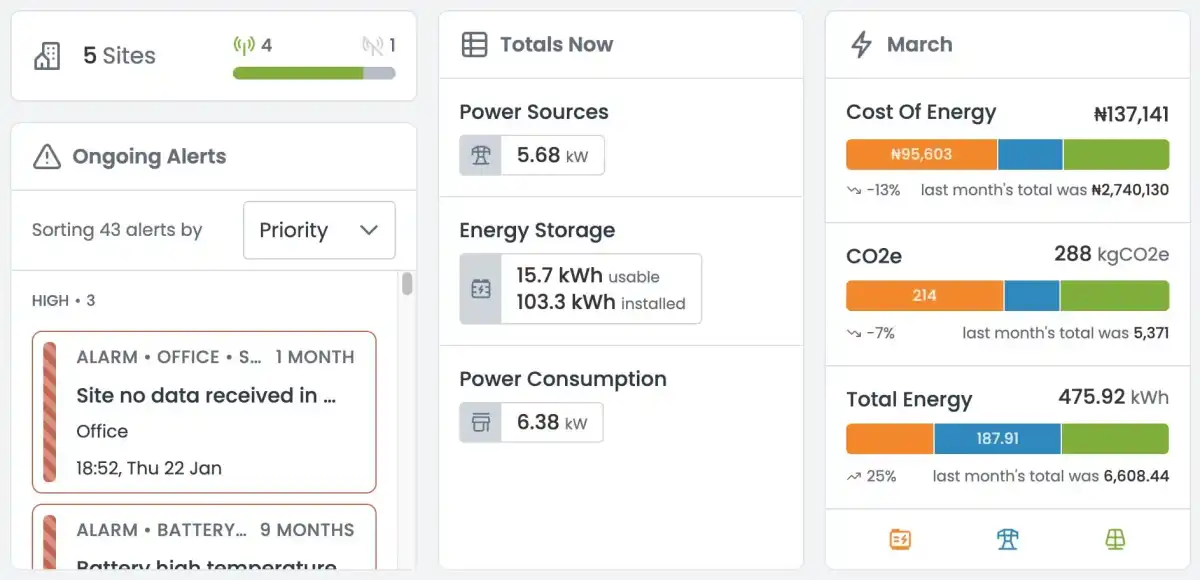Image resolution: width=1200 pixels, height=580 pixels.
Task: Open the Battery high temperature alarm card
Action: pos(204,540)
